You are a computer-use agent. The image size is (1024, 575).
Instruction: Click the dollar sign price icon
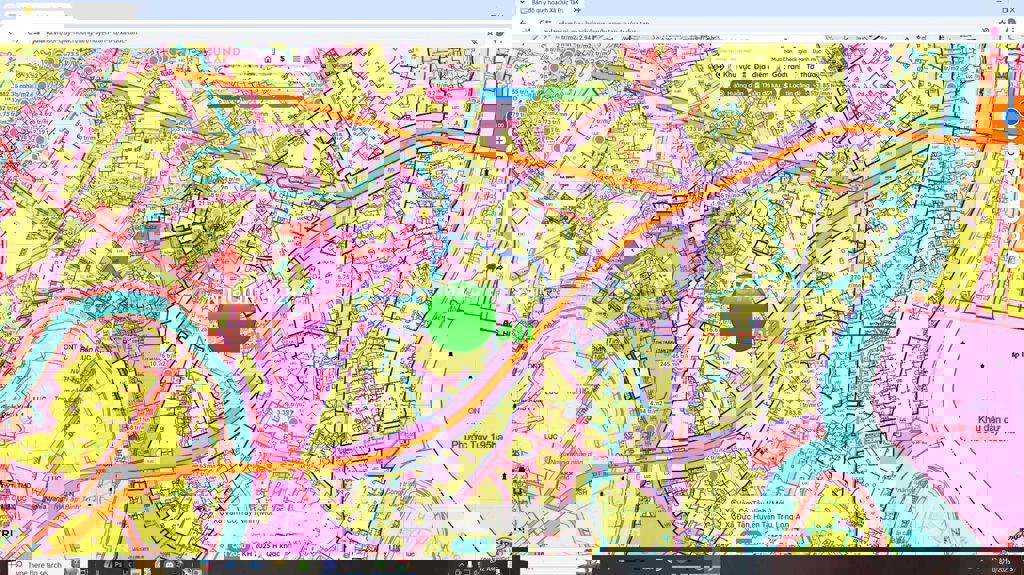click(283, 59)
